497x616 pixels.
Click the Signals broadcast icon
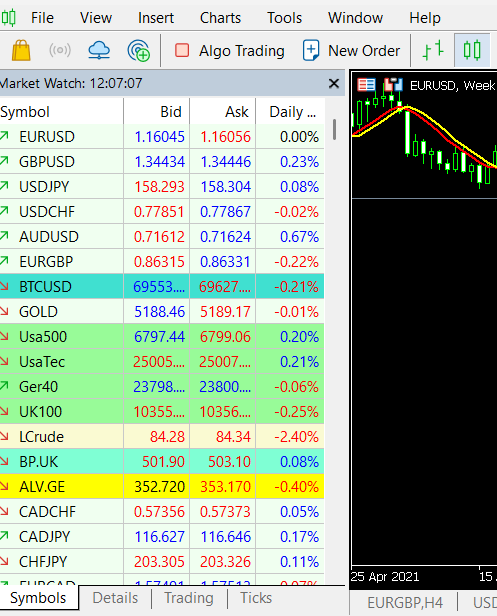[x=60, y=50]
